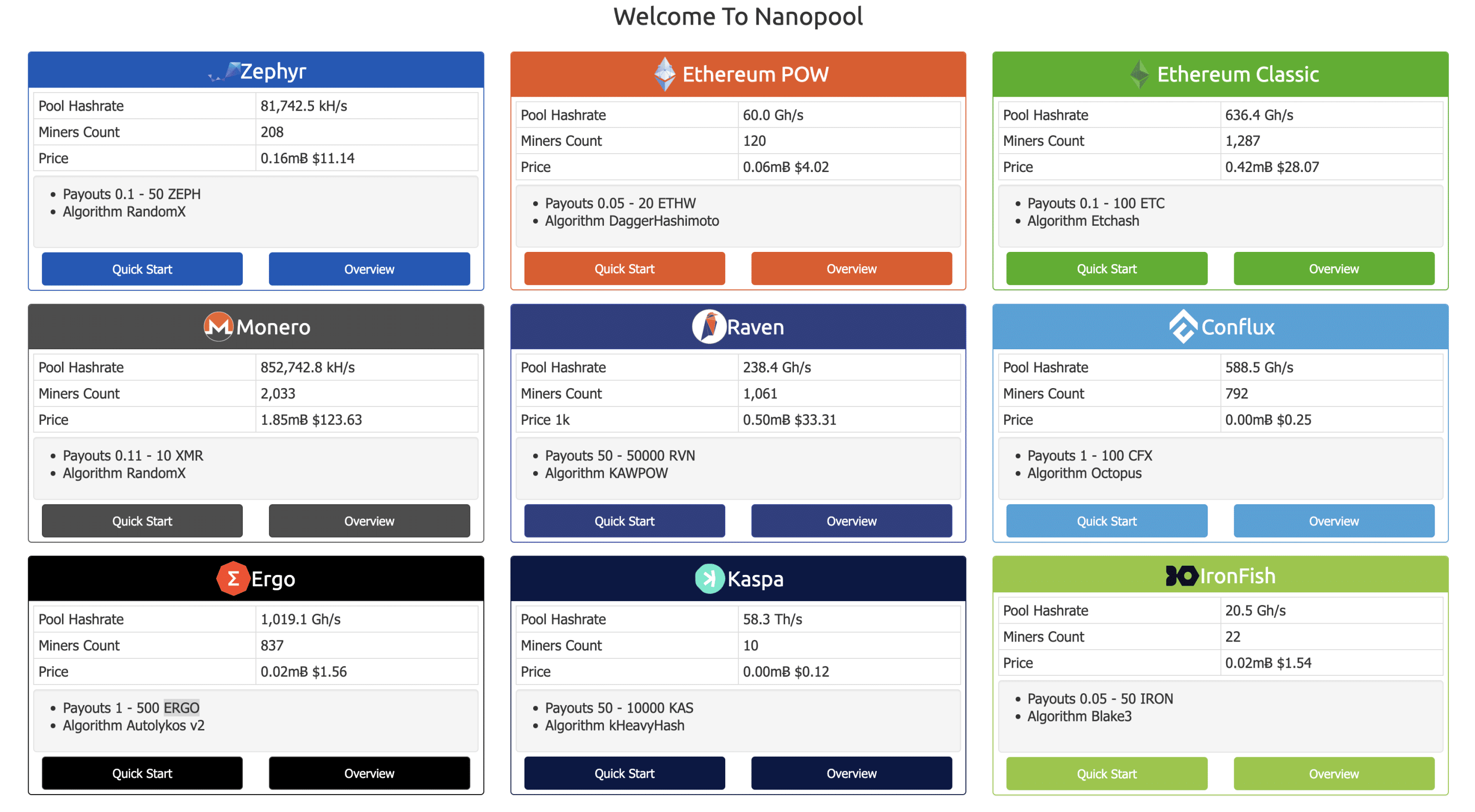The width and height of the screenshot is (1475, 812).
Task: Click Ethereum Classic miners count 1,287
Action: click(1242, 141)
